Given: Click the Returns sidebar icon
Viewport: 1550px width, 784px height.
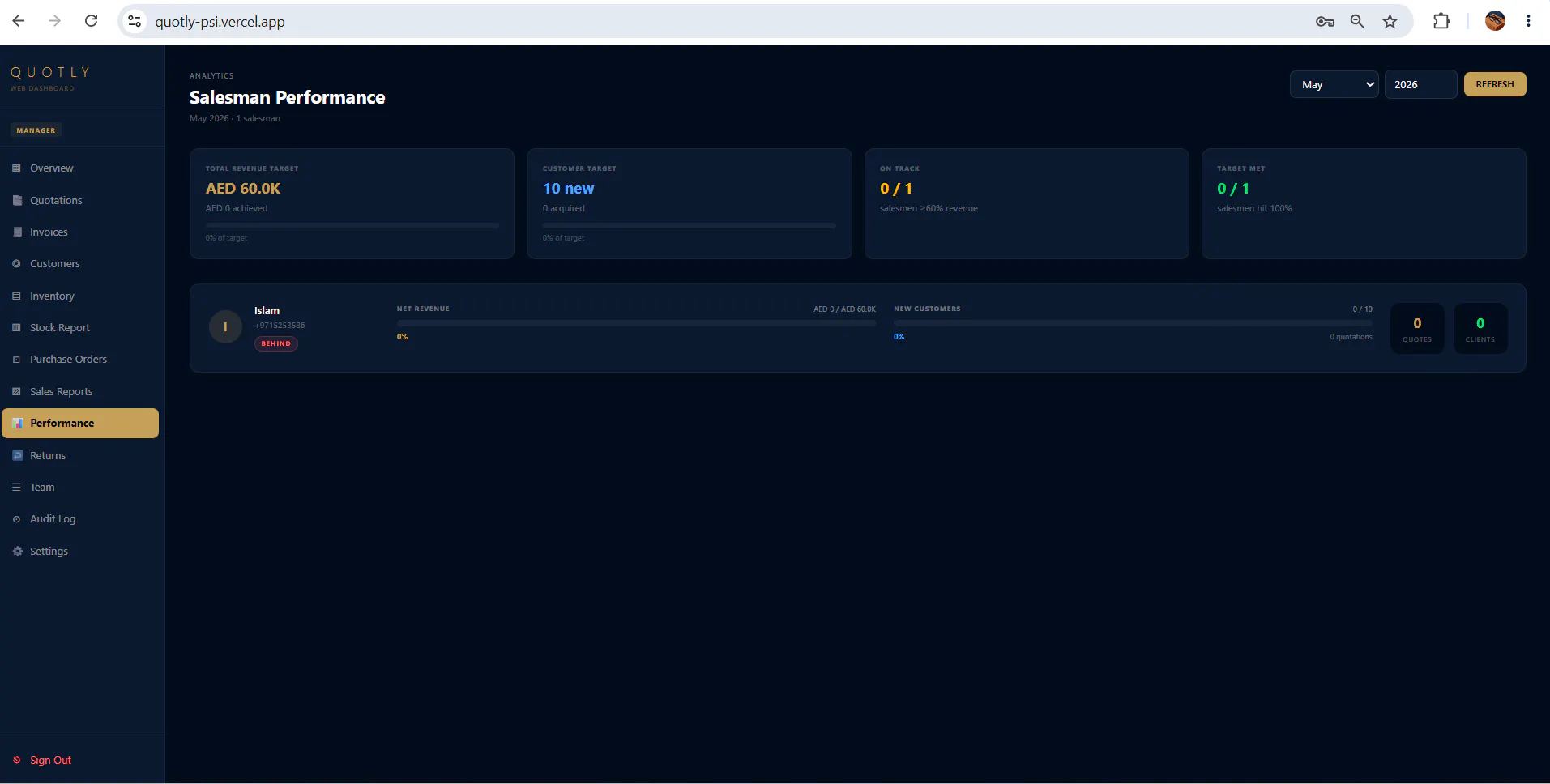Looking at the screenshot, I should coord(17,455).
